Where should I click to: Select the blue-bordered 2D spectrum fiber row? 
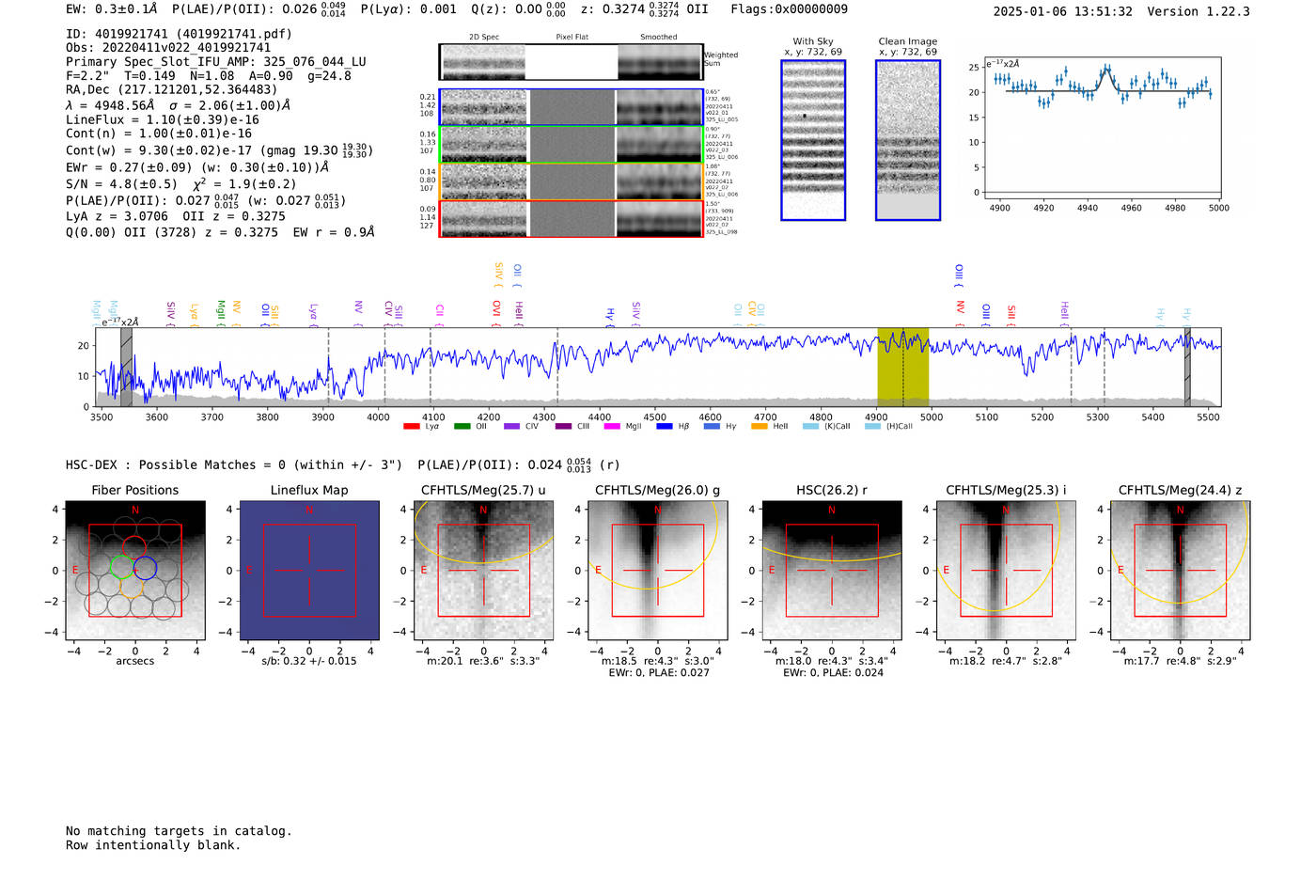[x=572, y=107]
